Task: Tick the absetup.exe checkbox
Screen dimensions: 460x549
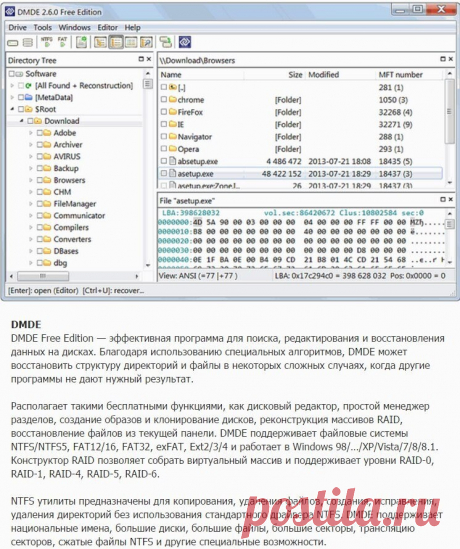Action: point(164,161)
